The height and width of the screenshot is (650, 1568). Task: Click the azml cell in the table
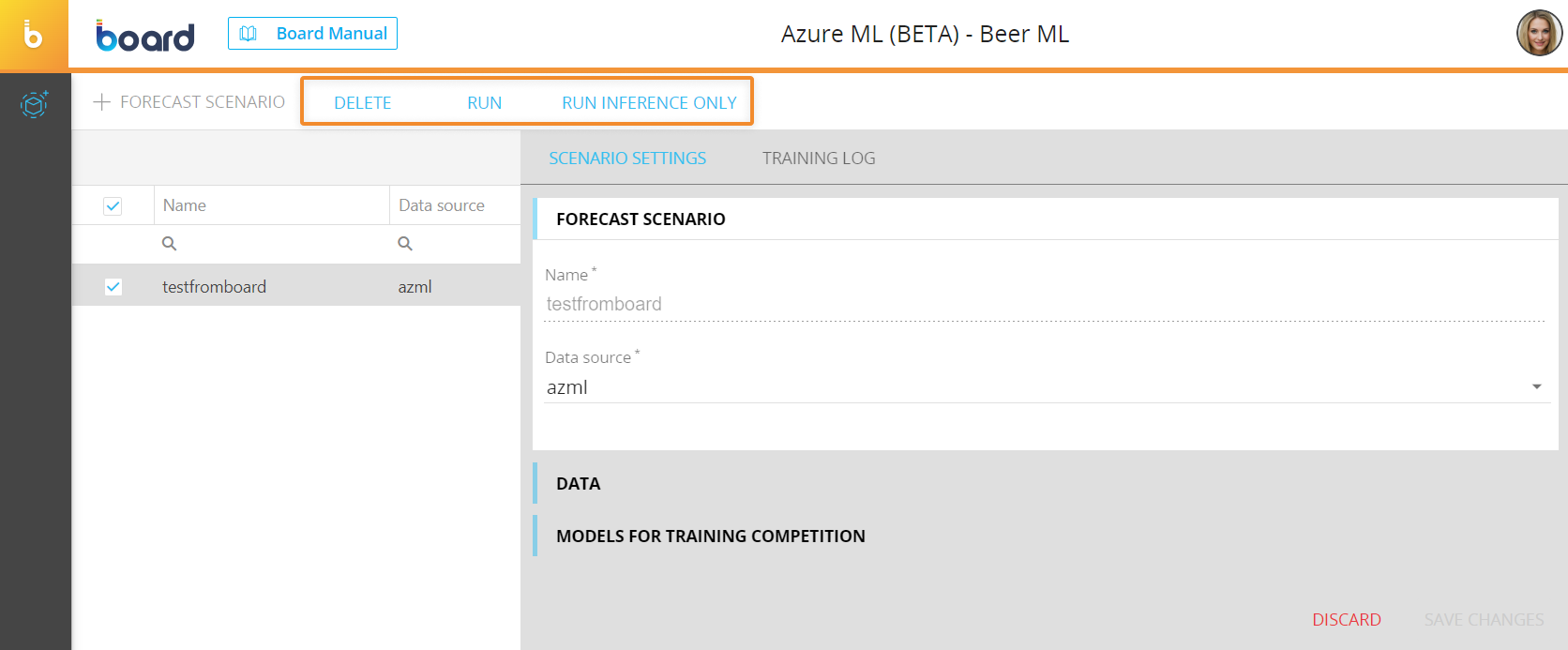[x=415, y=287]
